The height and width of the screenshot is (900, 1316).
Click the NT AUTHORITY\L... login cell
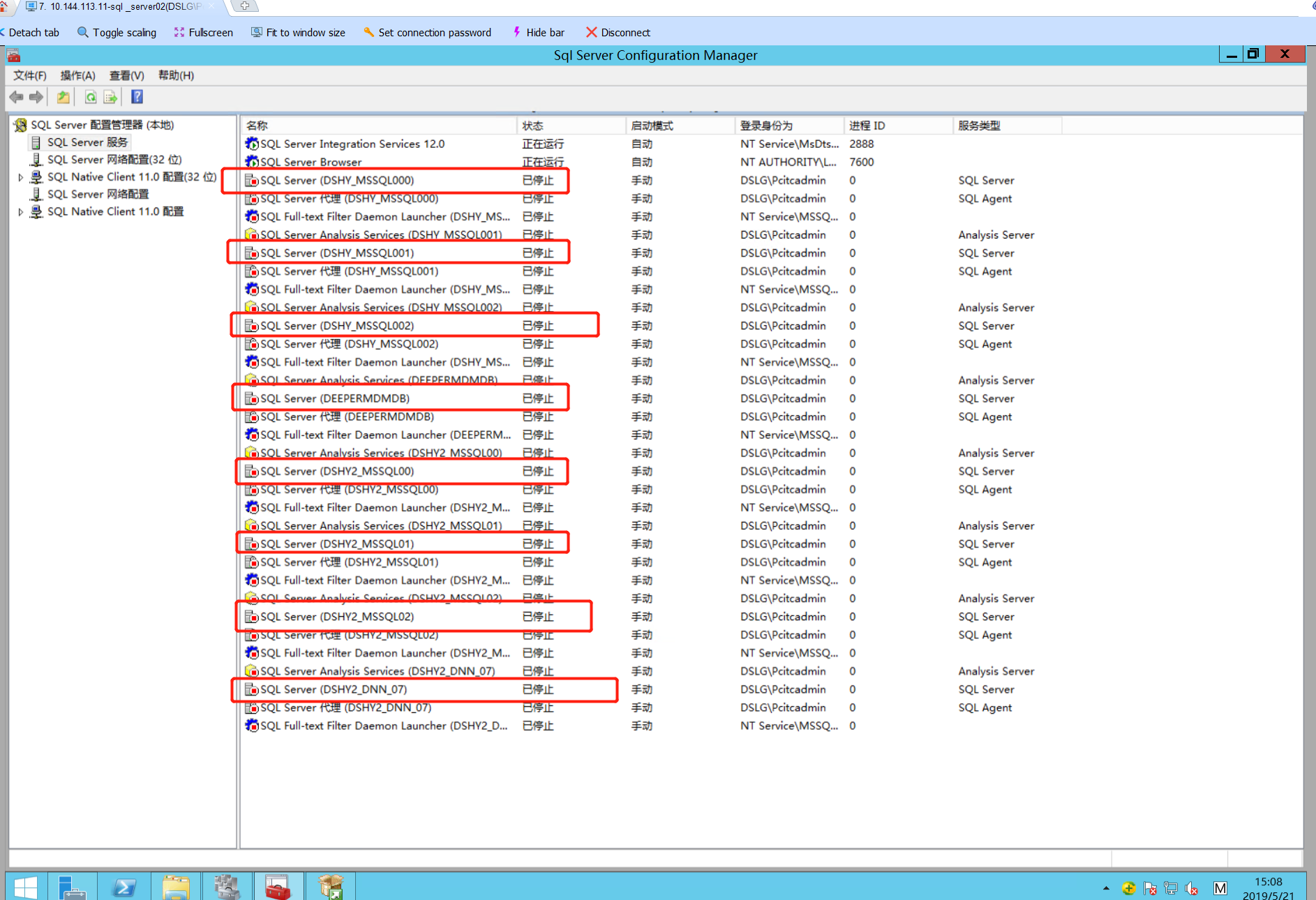pos(788,162)
